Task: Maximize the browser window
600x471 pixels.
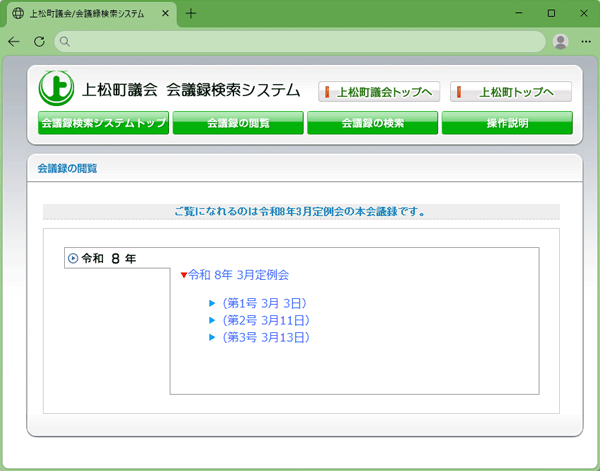Action: 551,13
